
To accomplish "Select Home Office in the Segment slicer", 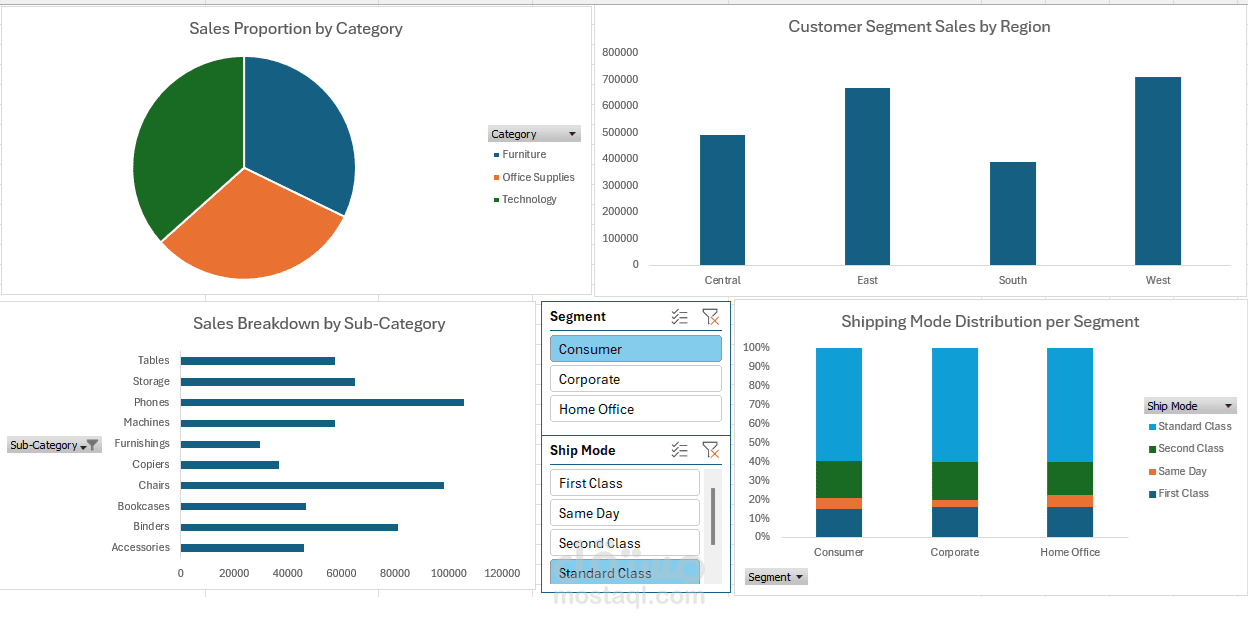I will click(635, 409).
